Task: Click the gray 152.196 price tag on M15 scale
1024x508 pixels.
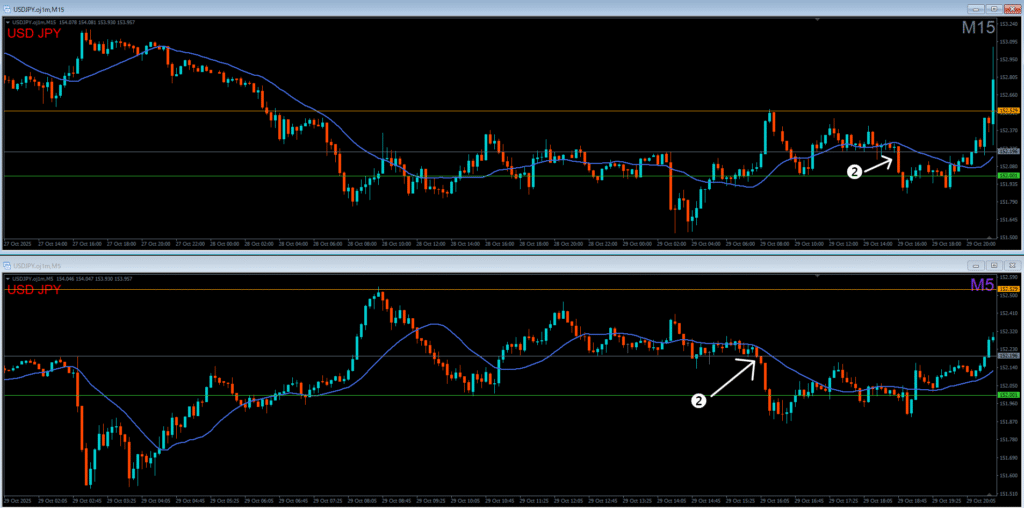Action: (x=1008, y=152)
